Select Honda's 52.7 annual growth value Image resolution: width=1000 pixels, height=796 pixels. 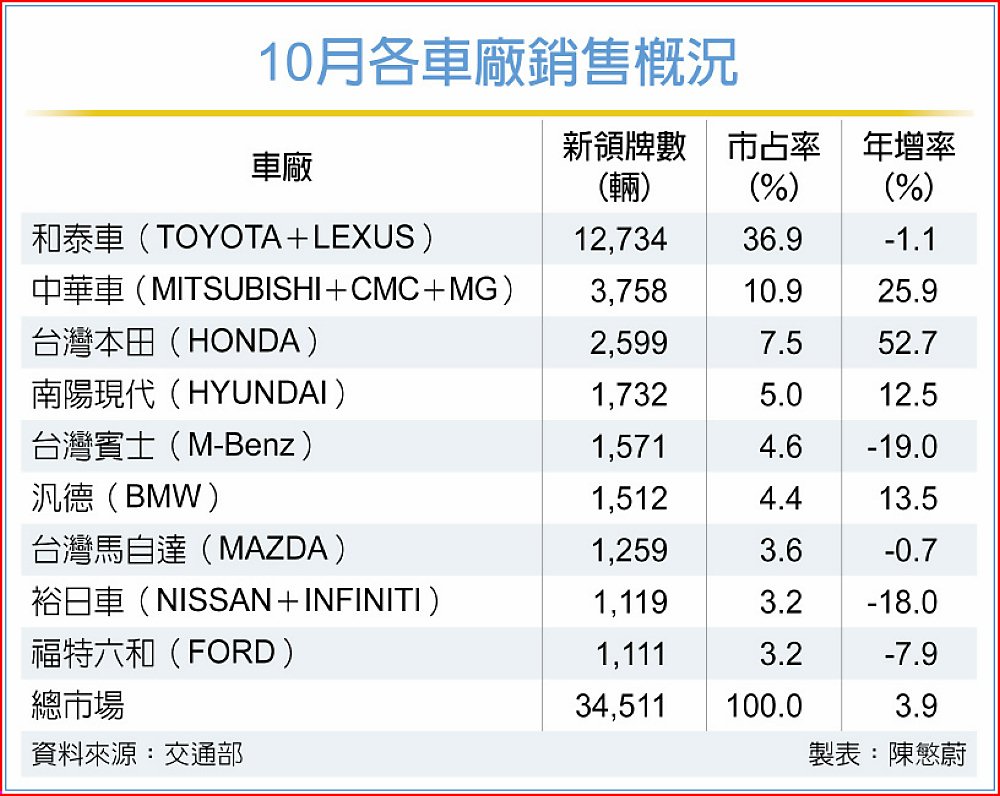click(x=909, y=343)
